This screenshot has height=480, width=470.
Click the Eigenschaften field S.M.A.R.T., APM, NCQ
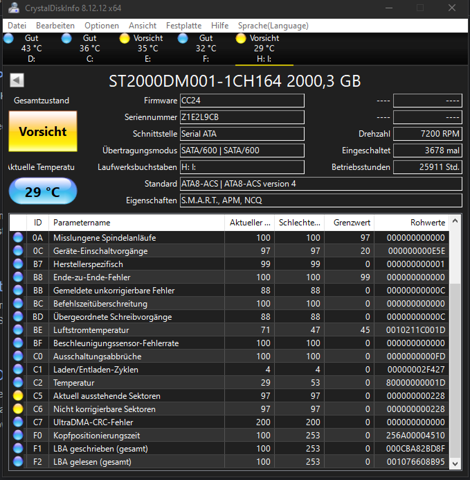tap(321, 200)
